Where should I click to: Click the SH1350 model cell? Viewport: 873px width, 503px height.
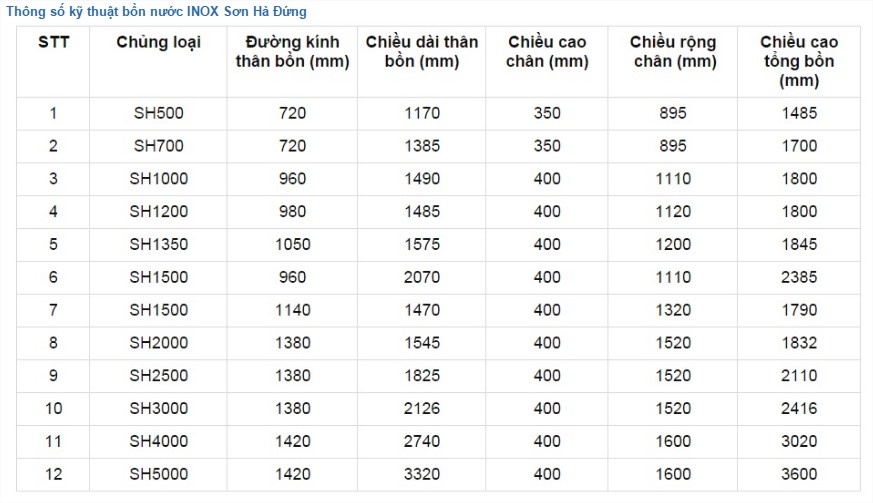click(x=159, y=245)
